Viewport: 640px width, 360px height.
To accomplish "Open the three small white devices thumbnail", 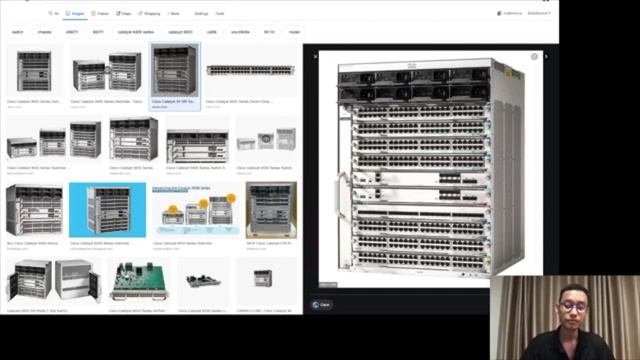I will coord(266,140).
